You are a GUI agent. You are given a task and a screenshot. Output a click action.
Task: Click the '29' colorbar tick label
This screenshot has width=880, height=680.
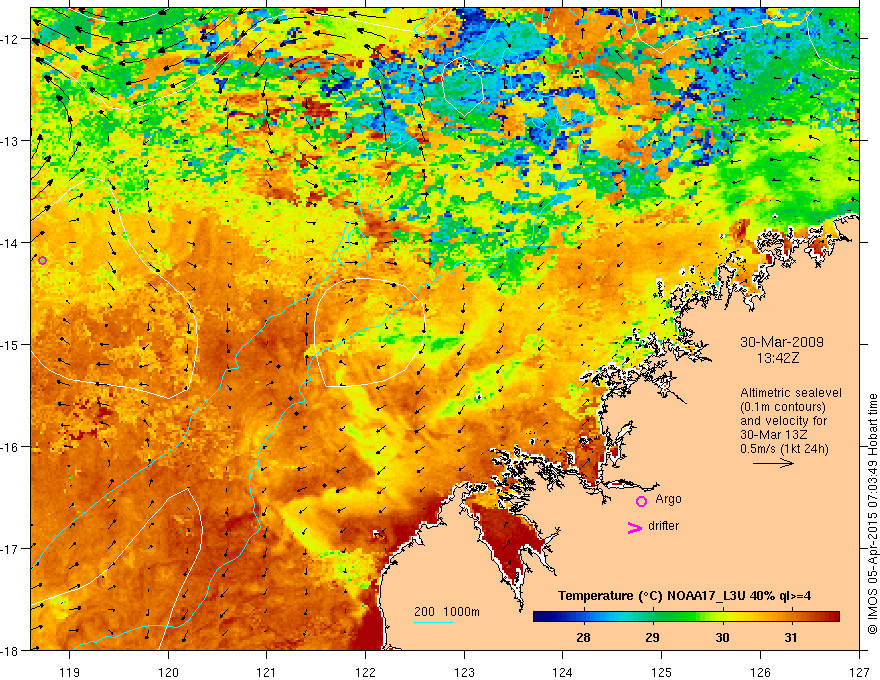click(x=652, y=637)
